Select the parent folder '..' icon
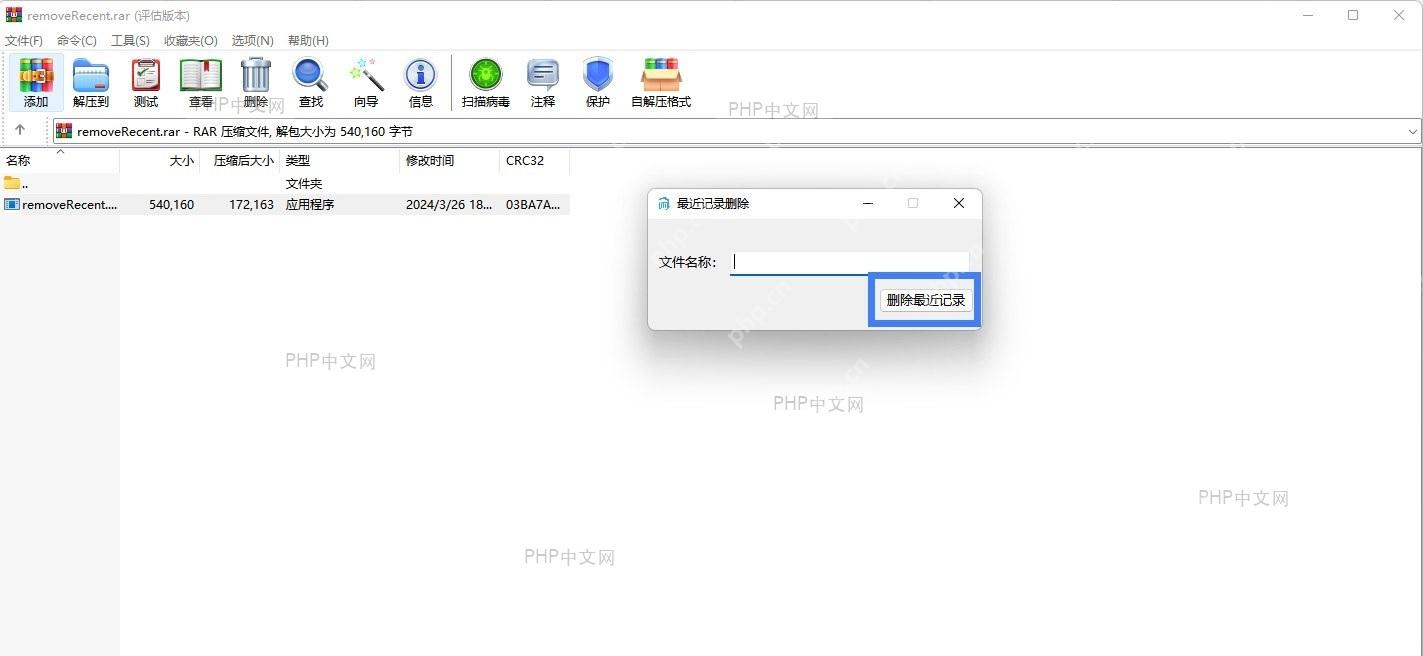 click(12, 183)
